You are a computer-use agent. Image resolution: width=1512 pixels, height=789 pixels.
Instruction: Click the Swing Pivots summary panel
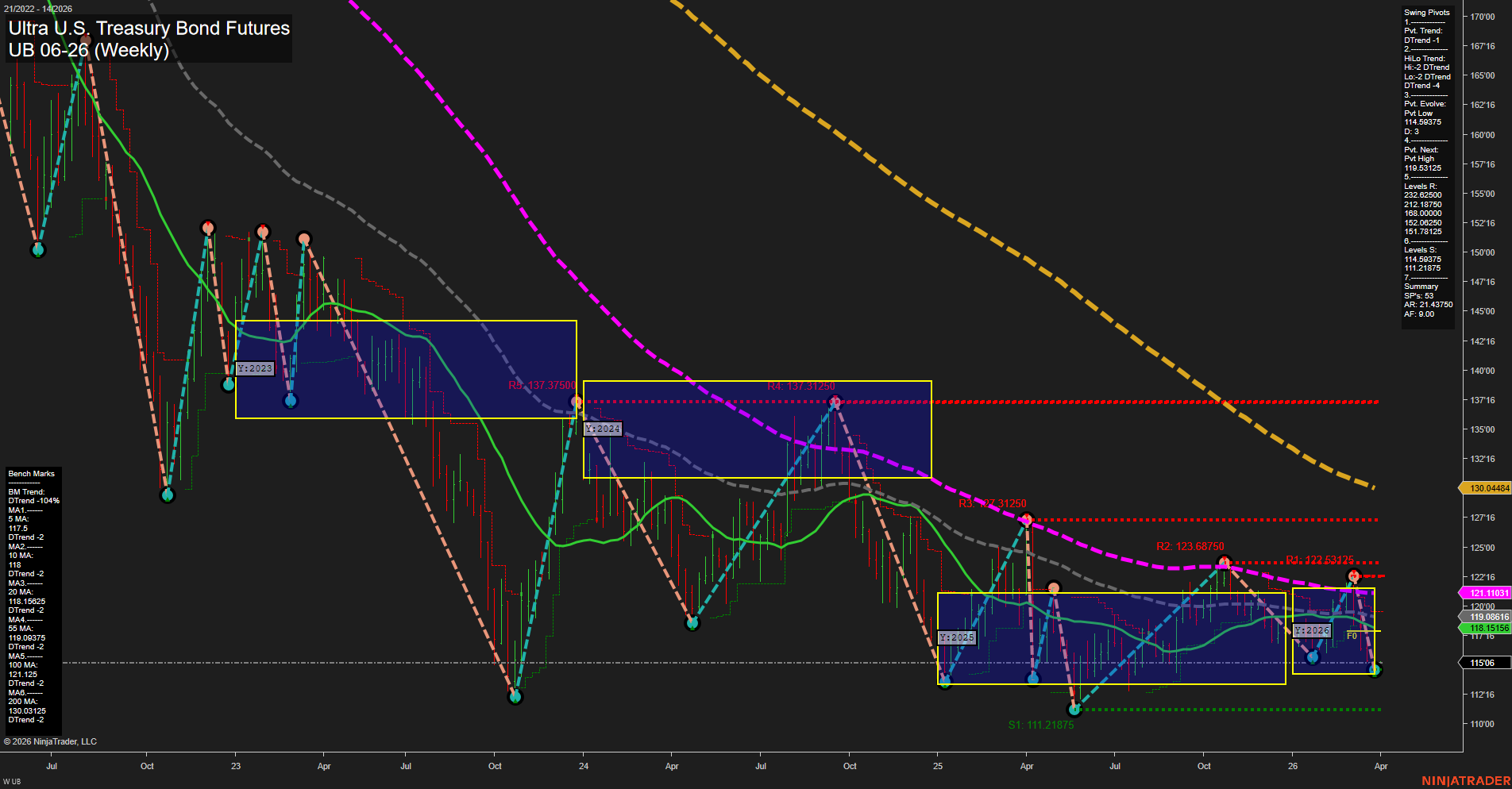click(x=1427, y=159)
